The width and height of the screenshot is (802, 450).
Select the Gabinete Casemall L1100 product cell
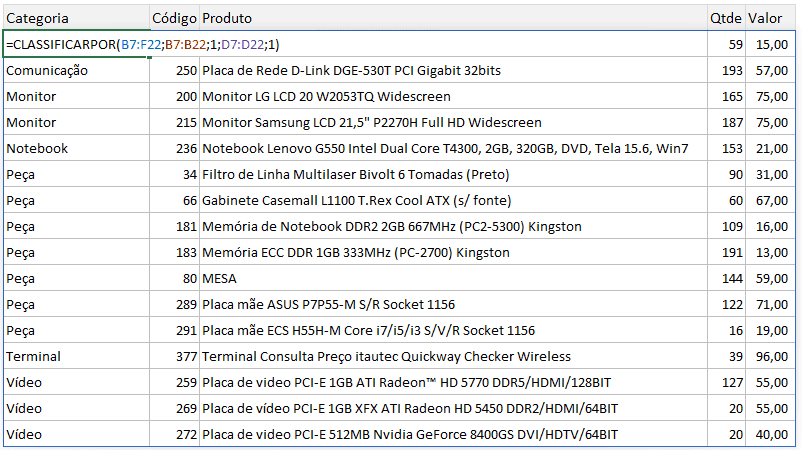coord(453,200)
